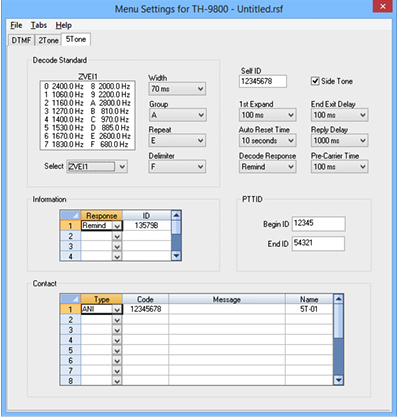Open the Decode Response dropdown
397x417 pixels.
pyautogui.click(x=267, y=167)
